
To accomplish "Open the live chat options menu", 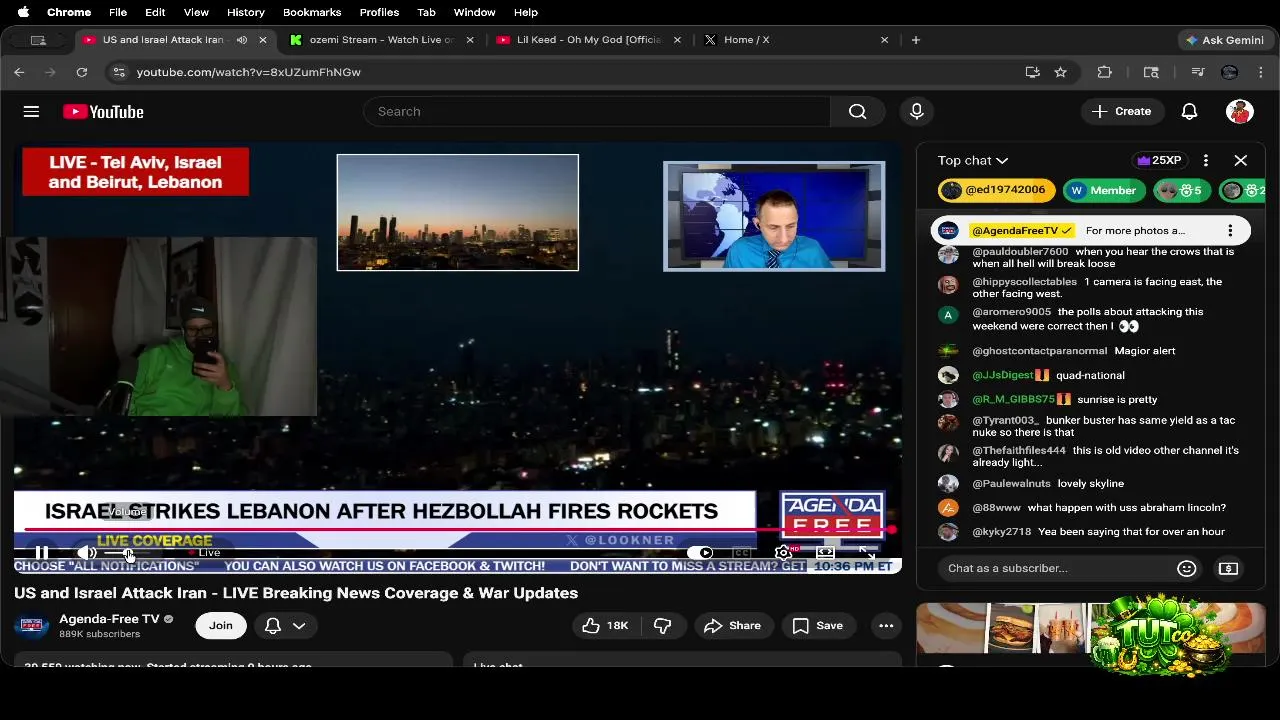I will click(1206, 160).
